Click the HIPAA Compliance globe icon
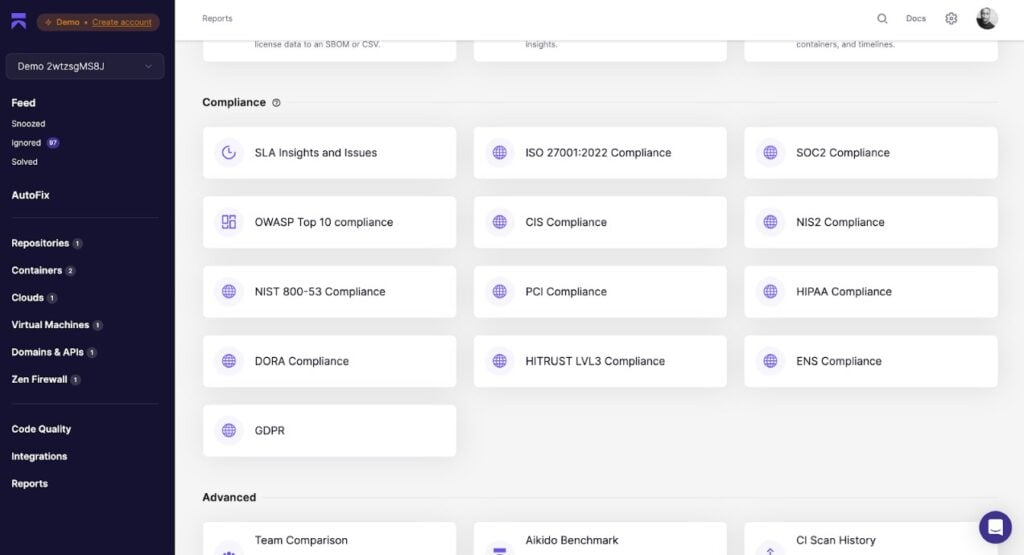Image resolution: width=1024 pixels, height=555 pixels. [771, 291]
